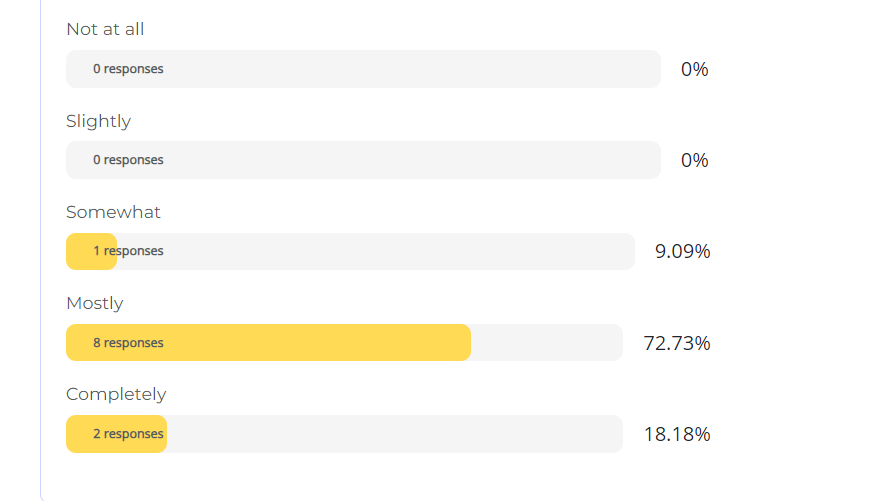Click '0 responses' in the Not at all bar

coord(128,69)
